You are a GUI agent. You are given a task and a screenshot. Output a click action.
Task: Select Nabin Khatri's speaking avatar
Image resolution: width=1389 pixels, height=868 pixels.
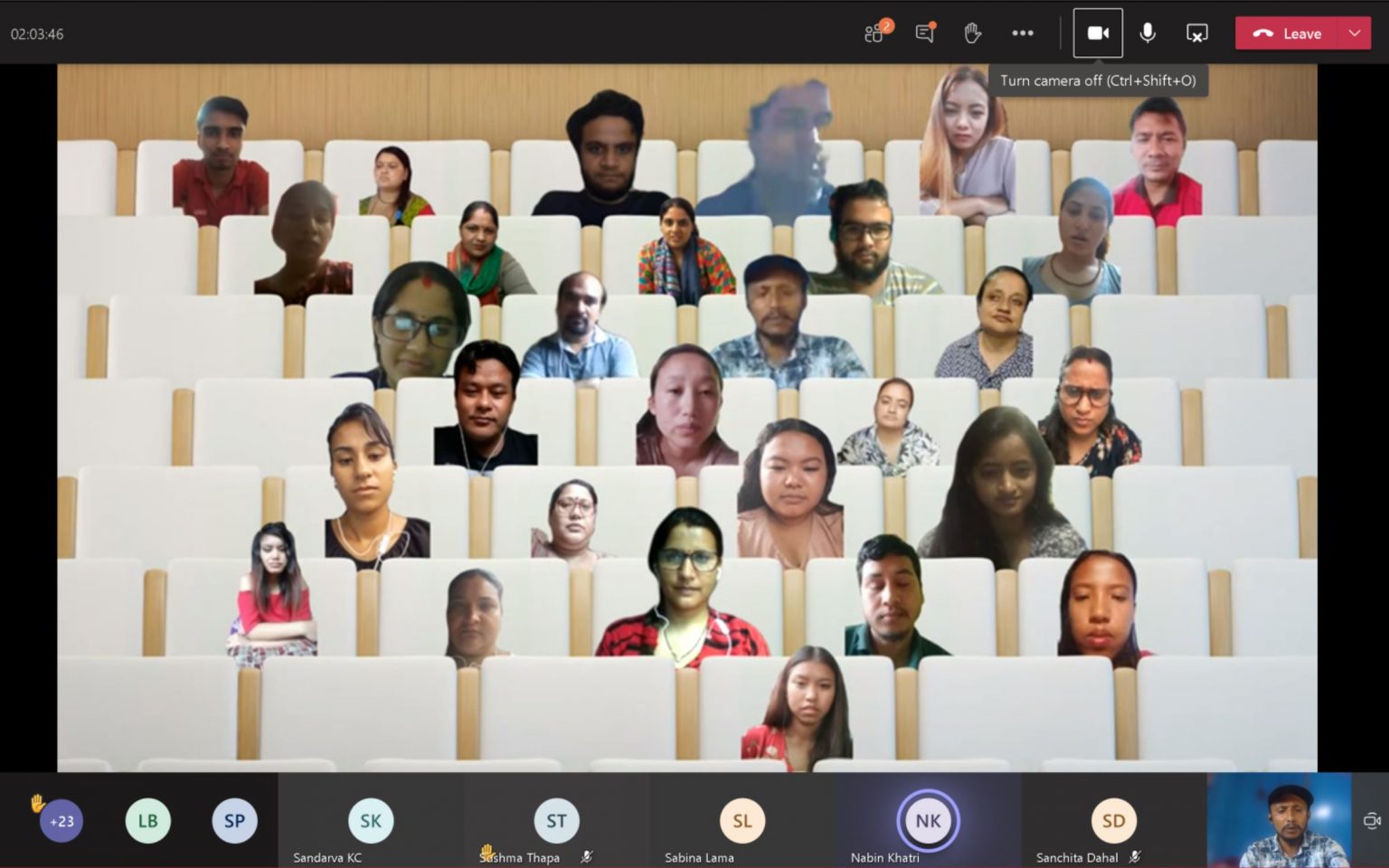pyautogui.click(x=927, y=819)
